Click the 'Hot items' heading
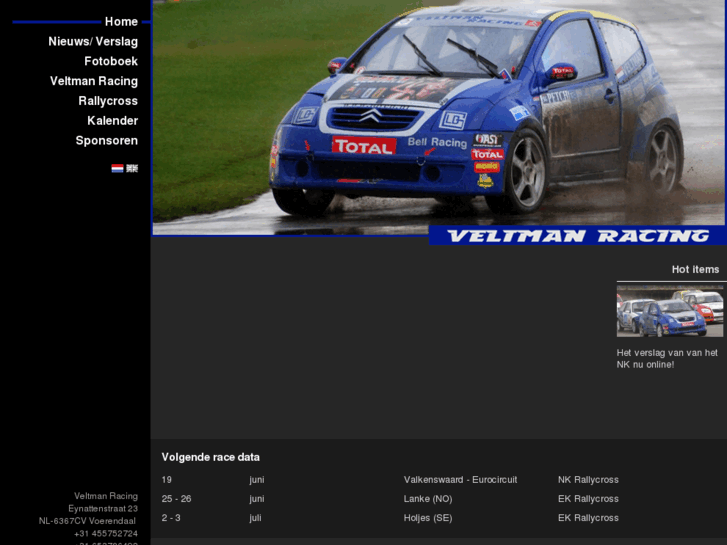The image size is (727, 545). 695,269
